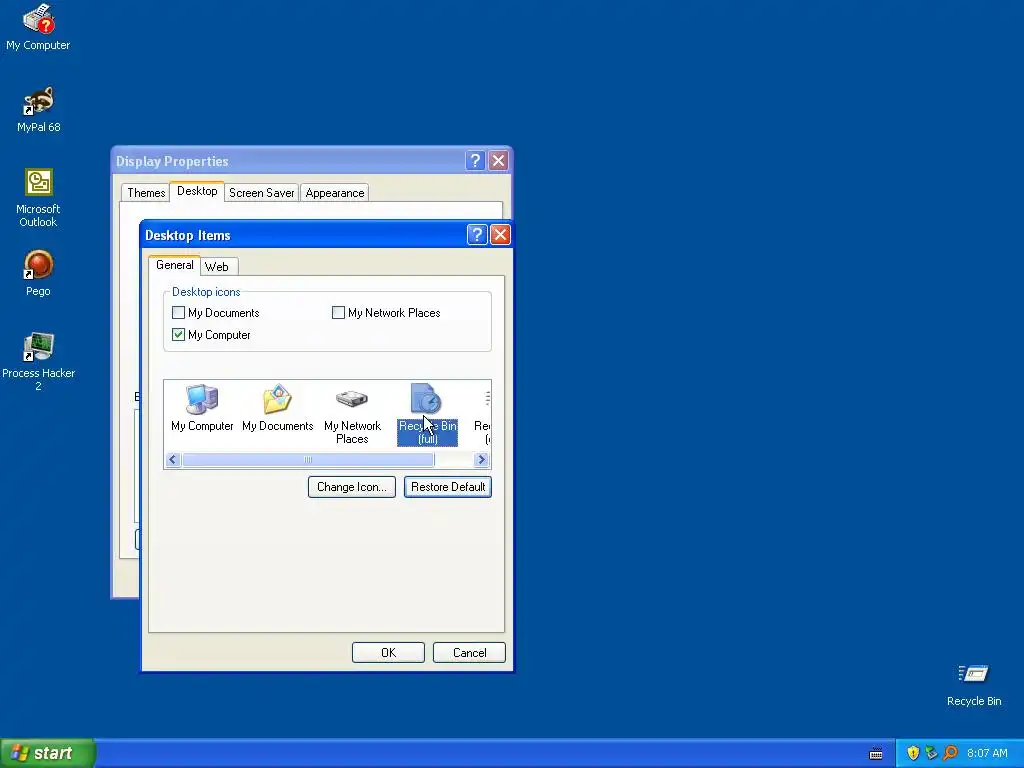The height and width of the screenshot is (768, 1024).
Task: Close the Display Properties window
Action: tap(498, 161)
